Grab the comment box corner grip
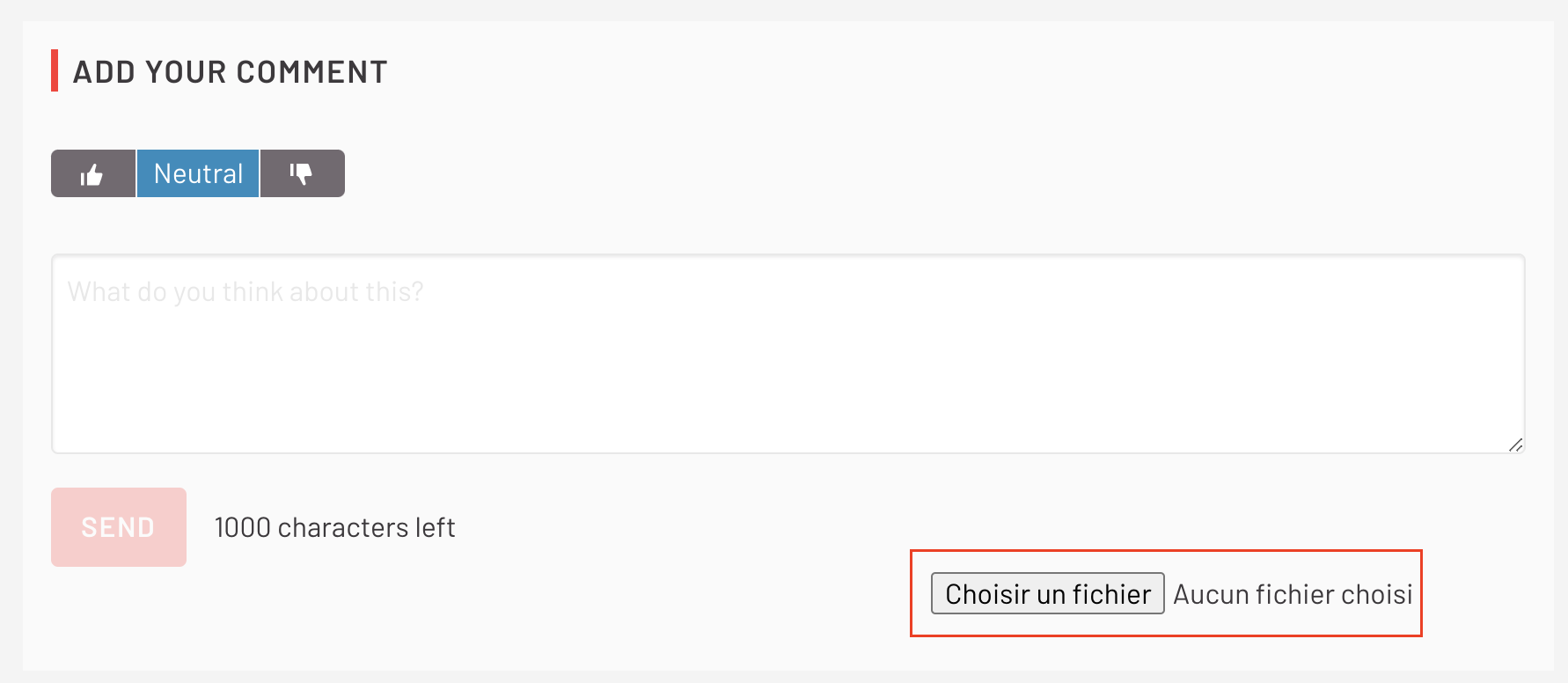This screenshot has height=683, width=1568. pyautogui.click(x=1515, y=445)
